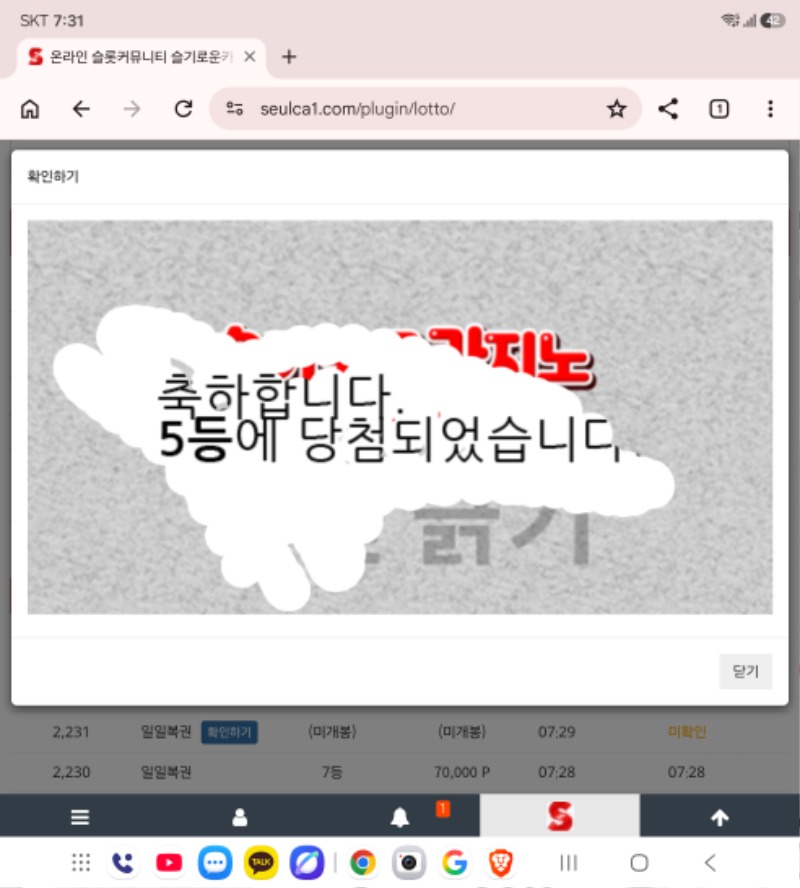
Task: Go forward with the forward arrow
Action: click(132, 109)
